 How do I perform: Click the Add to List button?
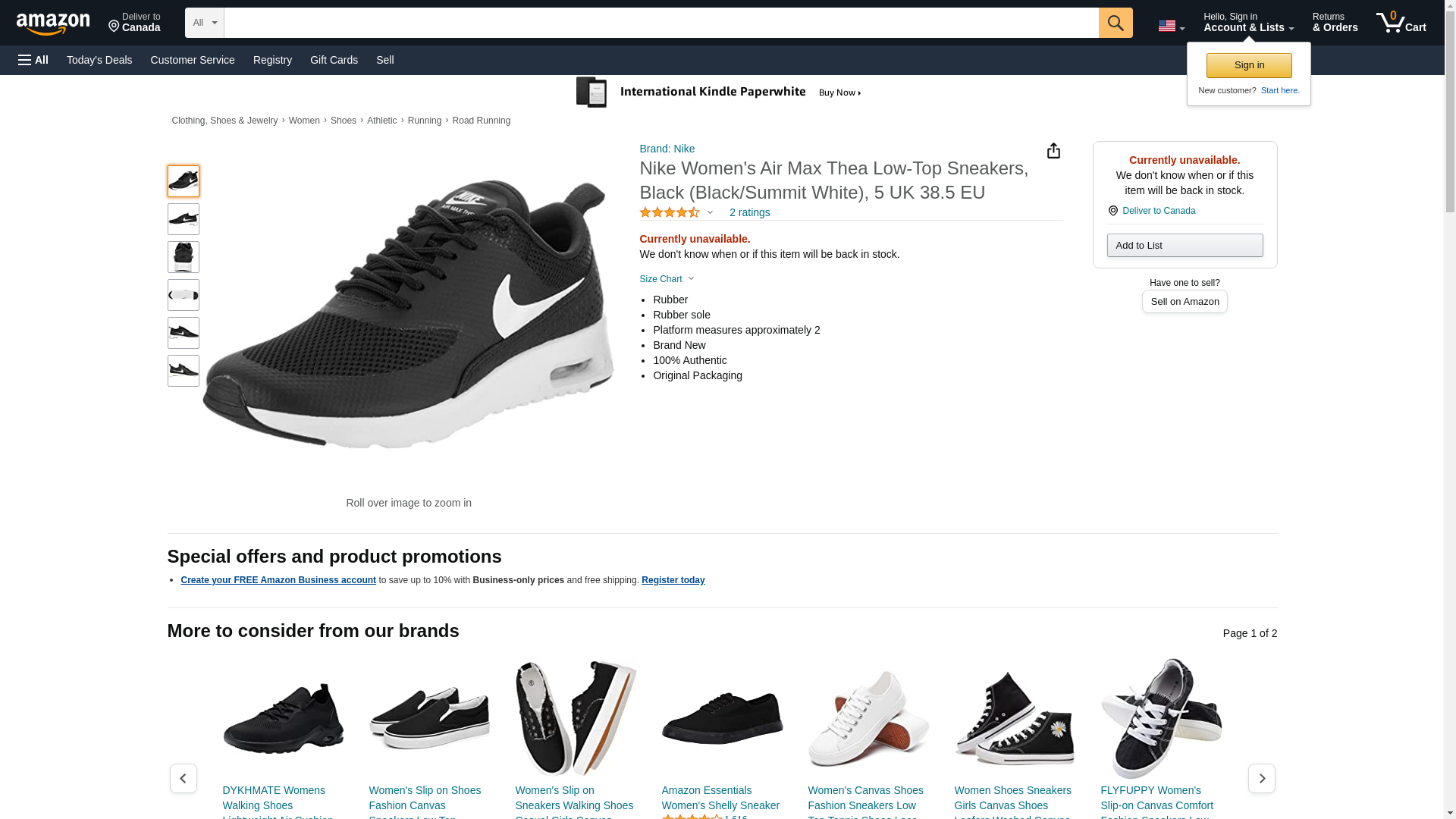[x=1184, y=246]
